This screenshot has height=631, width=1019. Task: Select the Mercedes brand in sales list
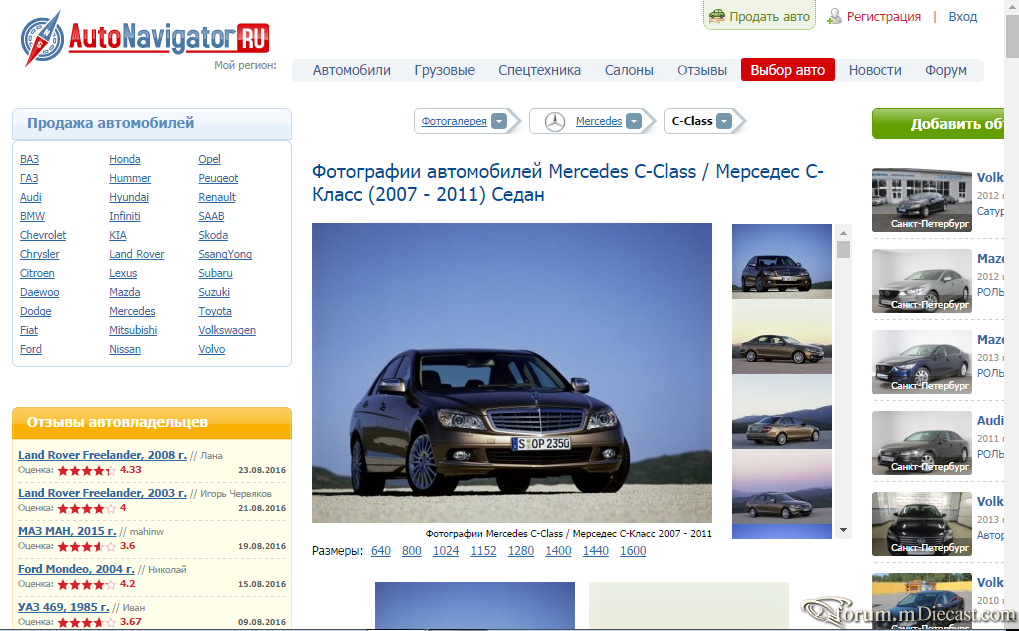(132, 311)
